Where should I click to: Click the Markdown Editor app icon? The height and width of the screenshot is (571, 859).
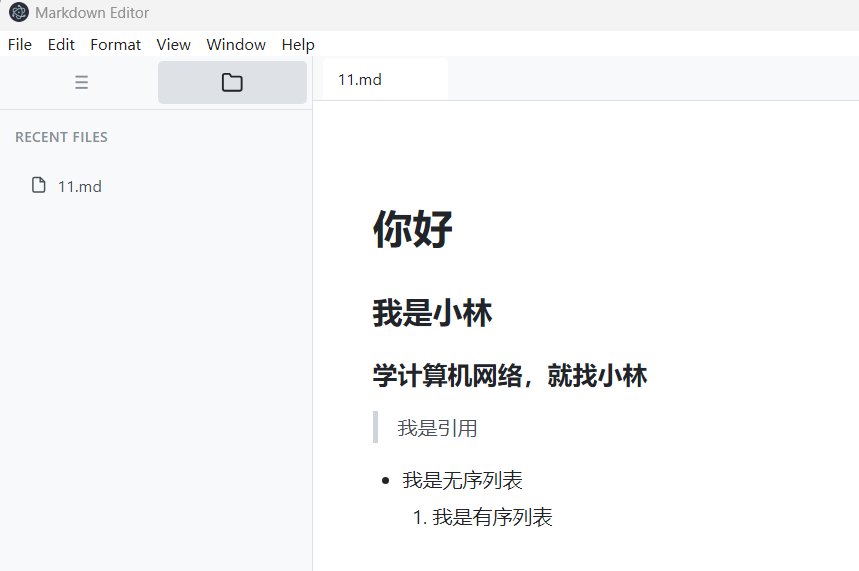coord(19,12)
